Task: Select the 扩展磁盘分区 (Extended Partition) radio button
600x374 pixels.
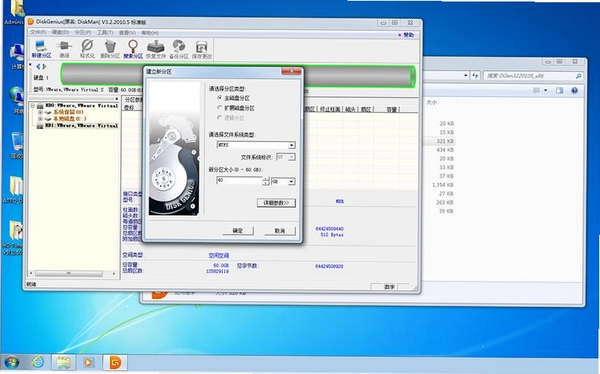Action: [220, 108]
